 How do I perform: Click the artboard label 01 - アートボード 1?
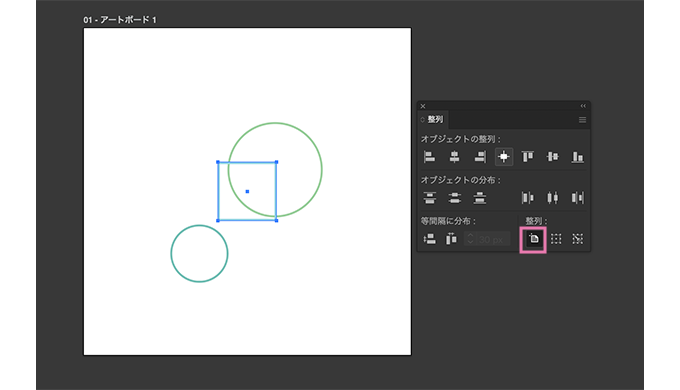point(120,20)
